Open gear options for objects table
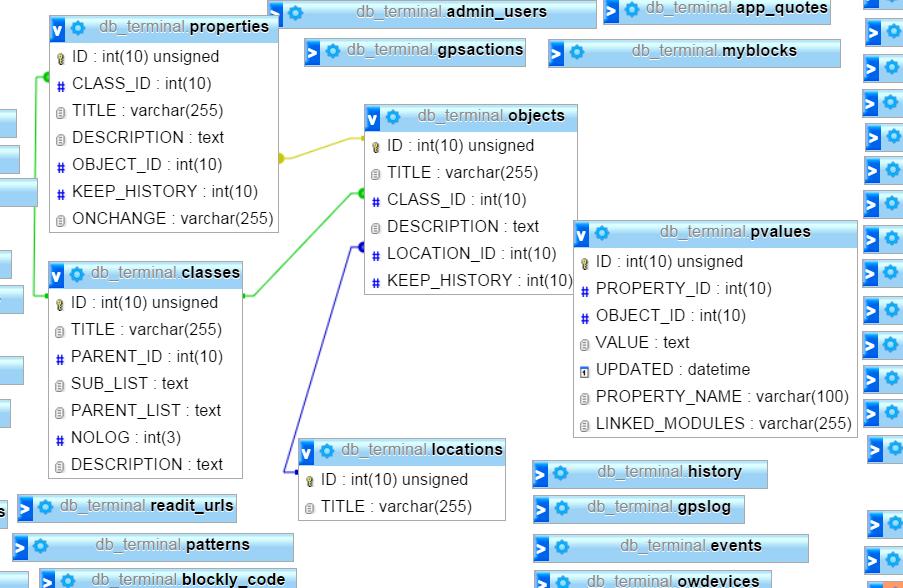Viewport: 903px width, 588px height. pos(393,117)
